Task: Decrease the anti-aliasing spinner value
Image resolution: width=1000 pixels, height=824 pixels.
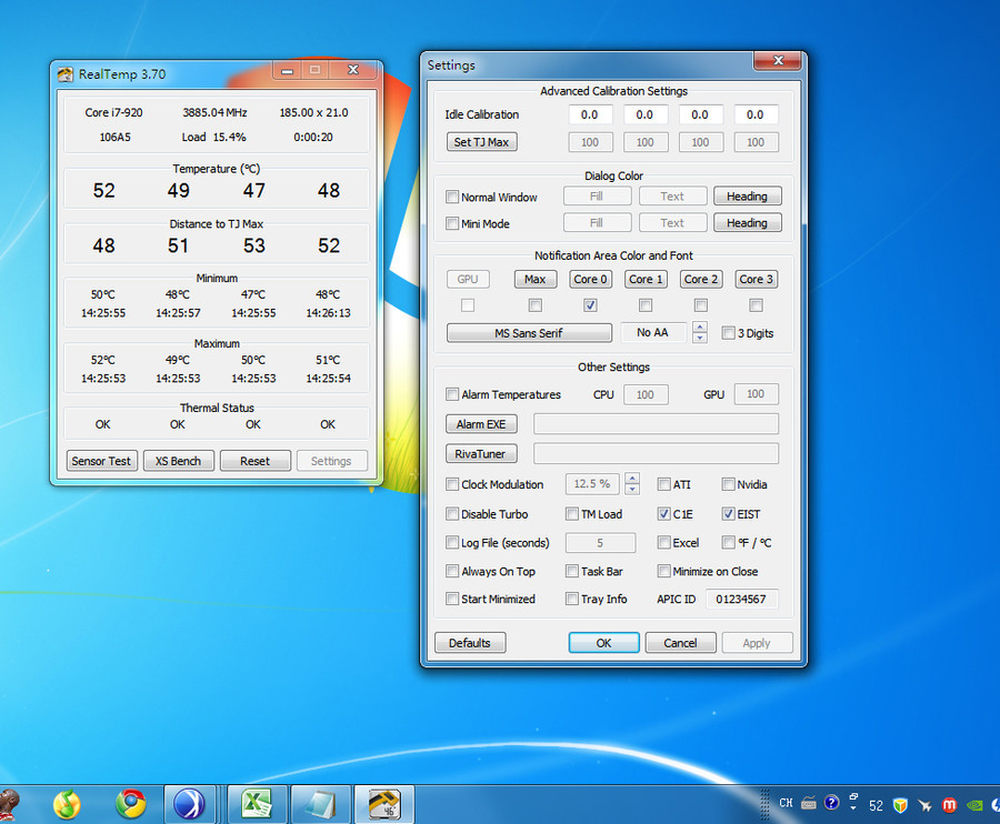Action: pyautogui.click(x=700, y=338)
